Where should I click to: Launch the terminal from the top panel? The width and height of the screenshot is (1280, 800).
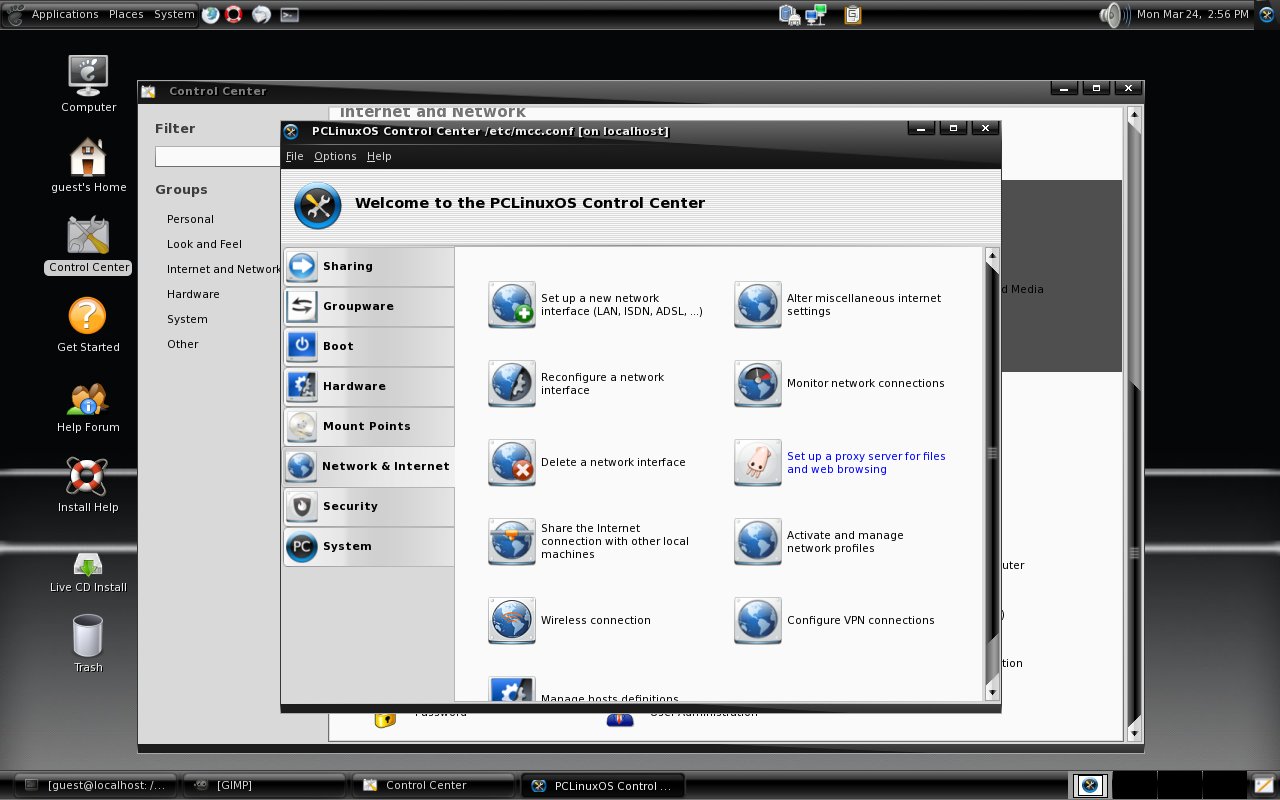[288, 14]
